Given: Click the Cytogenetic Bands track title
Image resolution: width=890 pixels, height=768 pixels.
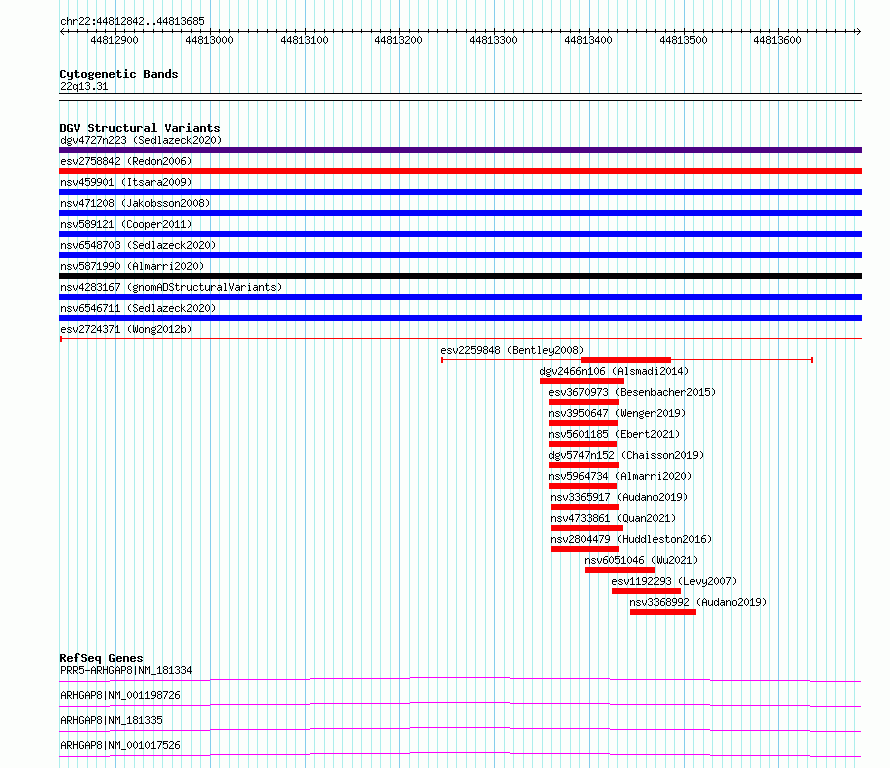Looking at the screenshot, I should pos(119,74).
